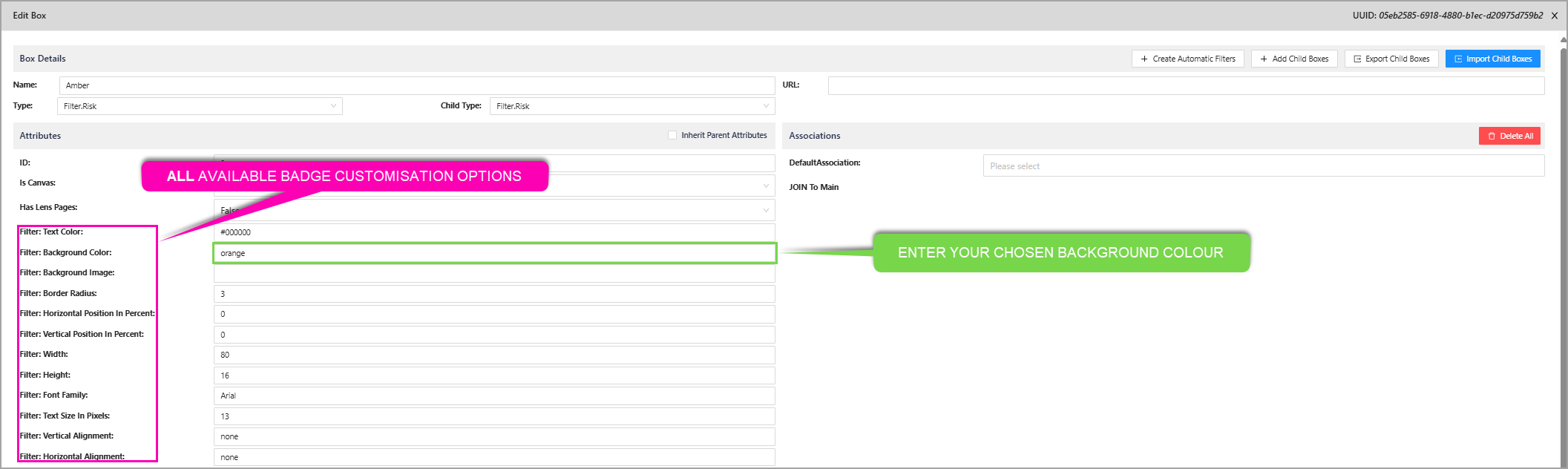Enable Inherit Parent Attributes checkbox
This screenshot has height=469, width=1568.
[x=672, y=135]
